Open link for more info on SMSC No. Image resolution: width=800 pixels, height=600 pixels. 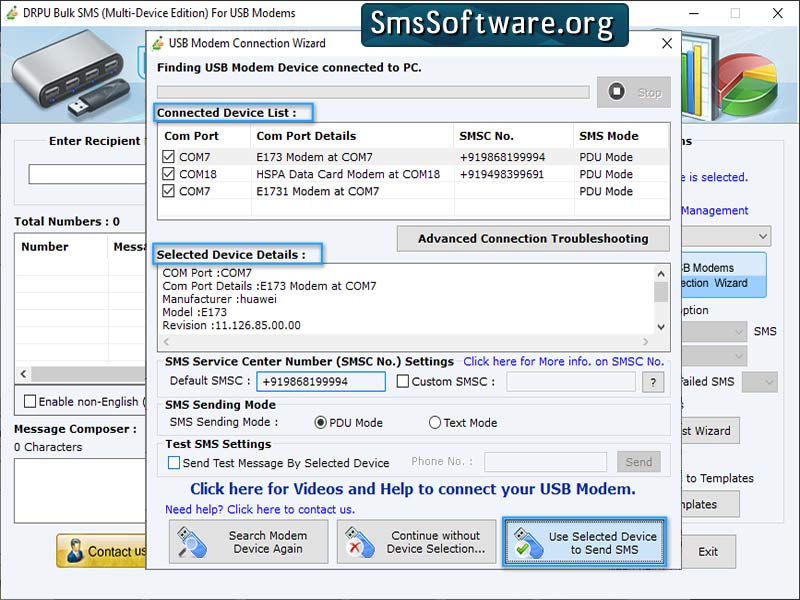(564, 362)
